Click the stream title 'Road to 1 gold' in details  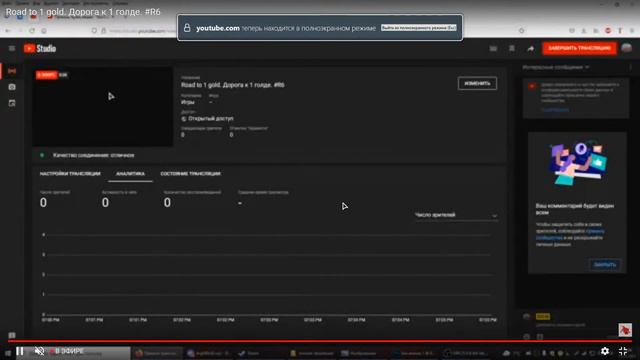(233, 85)
